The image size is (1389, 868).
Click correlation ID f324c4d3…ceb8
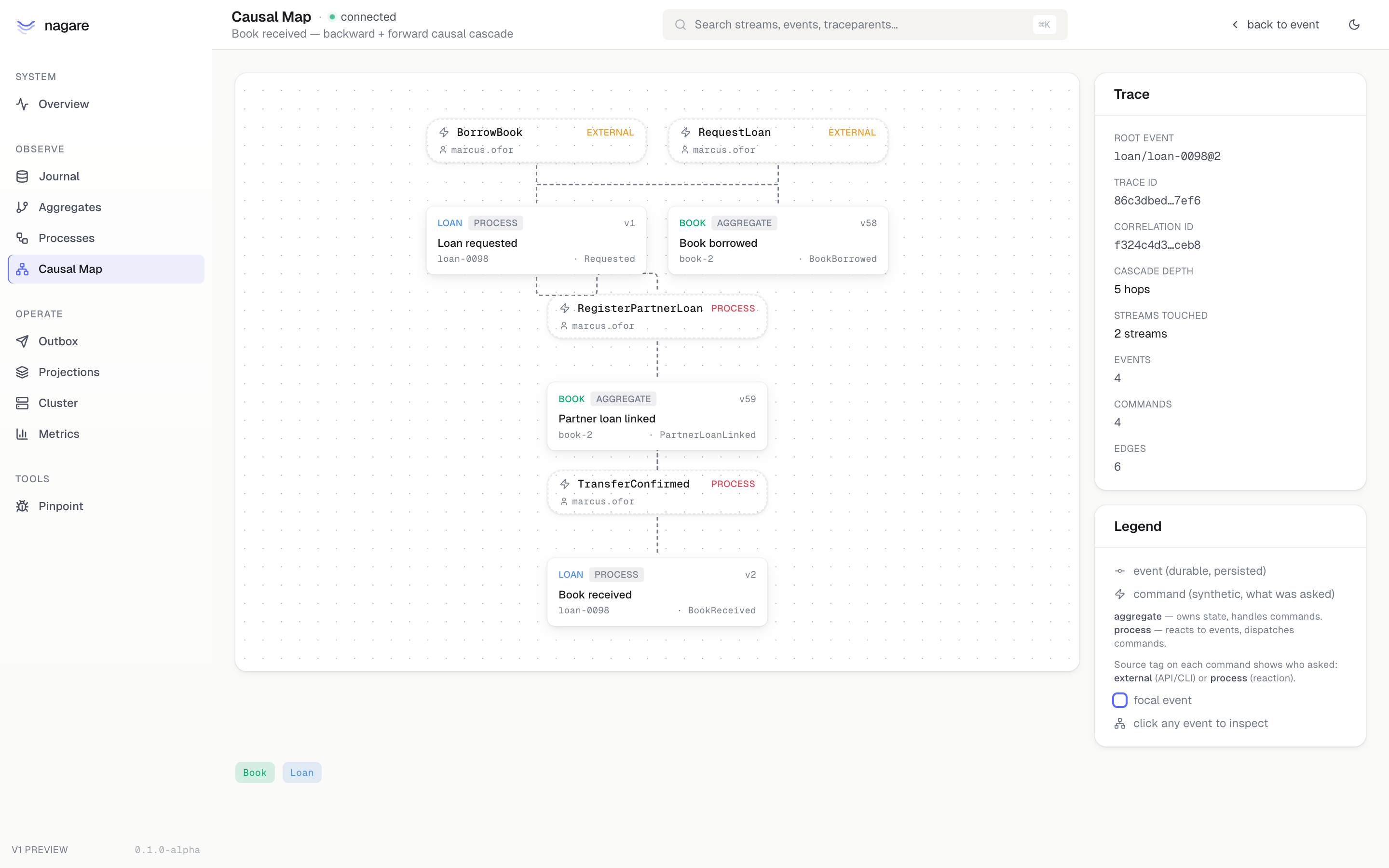tap(1157, 245)
